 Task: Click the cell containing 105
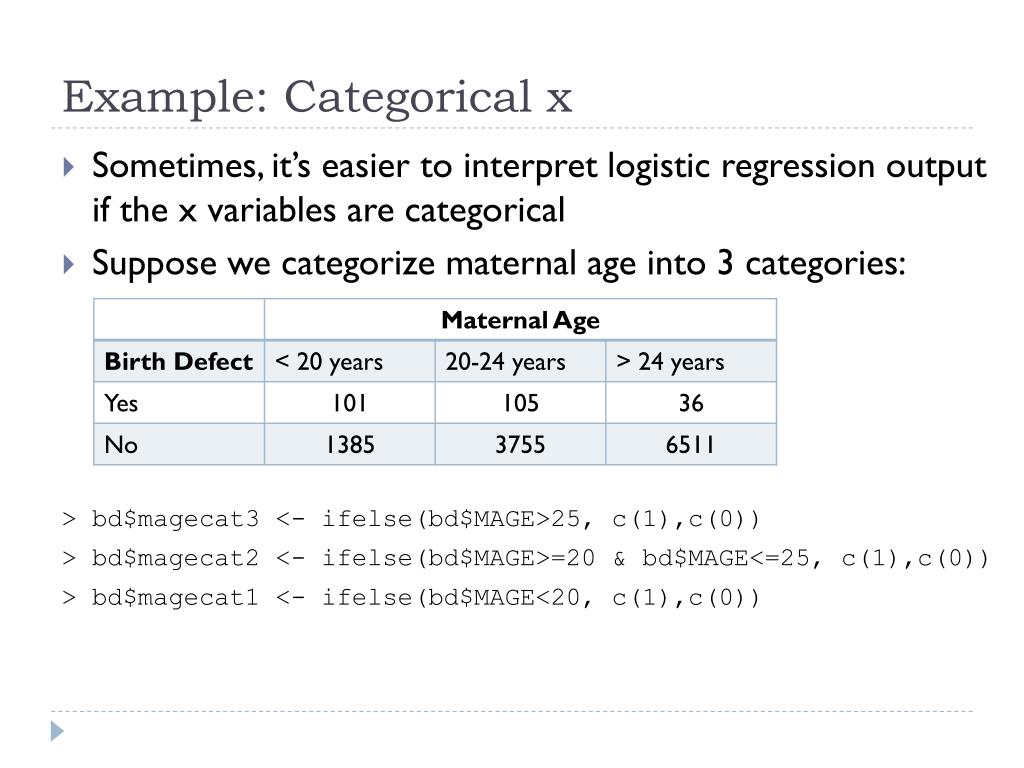click(x=520, y=403)
